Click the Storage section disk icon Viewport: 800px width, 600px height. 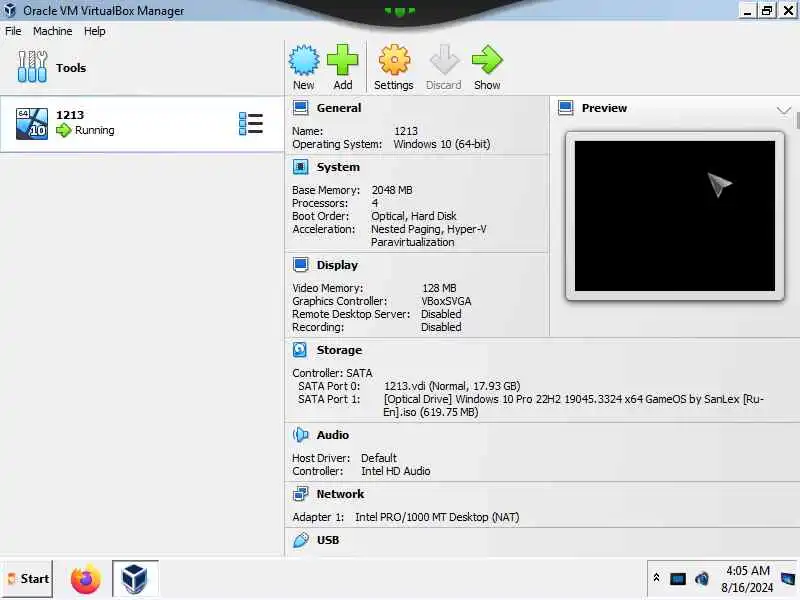pyautogui.click(x=301, y=350)
